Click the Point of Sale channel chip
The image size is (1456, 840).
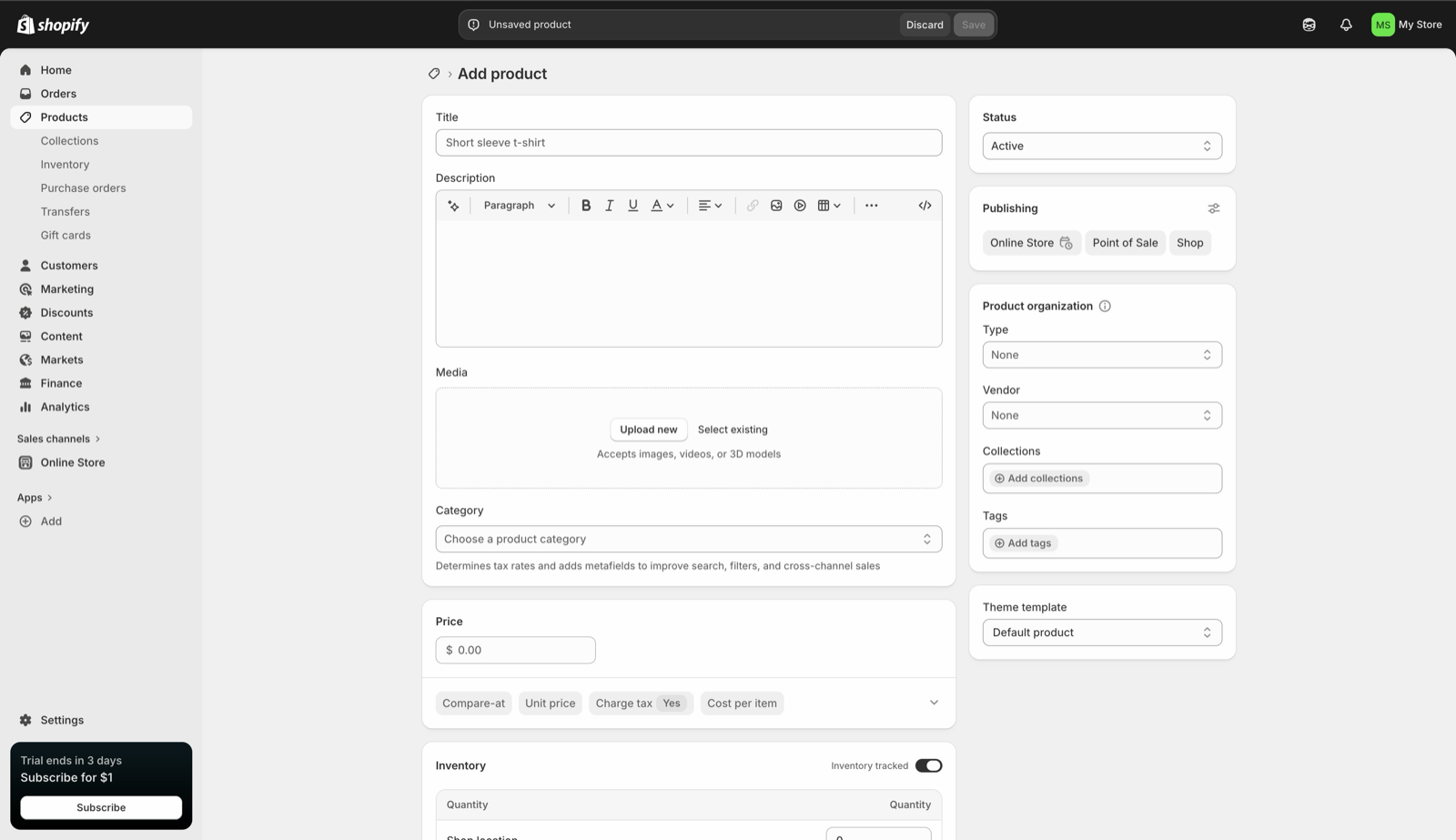[x=1125, y=243]
